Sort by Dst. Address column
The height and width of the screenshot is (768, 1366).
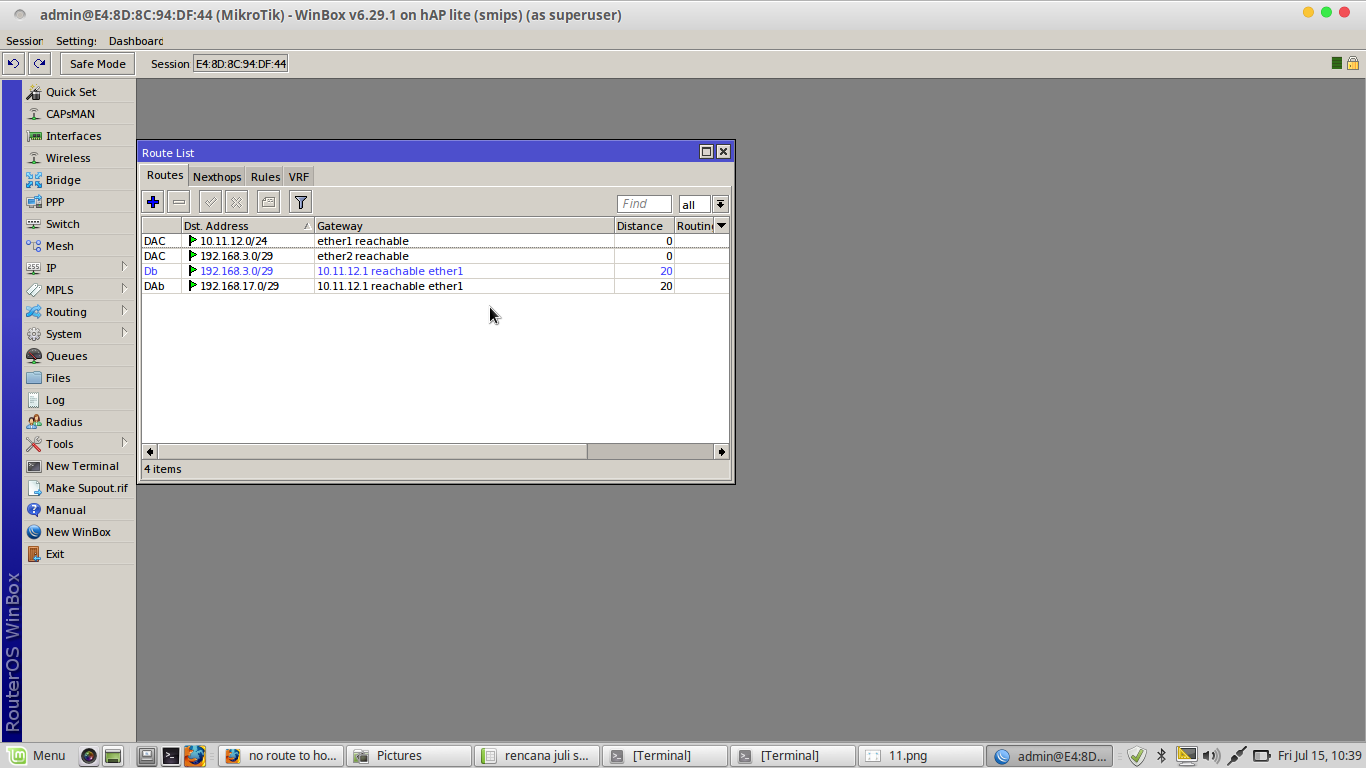click(248, 226)
